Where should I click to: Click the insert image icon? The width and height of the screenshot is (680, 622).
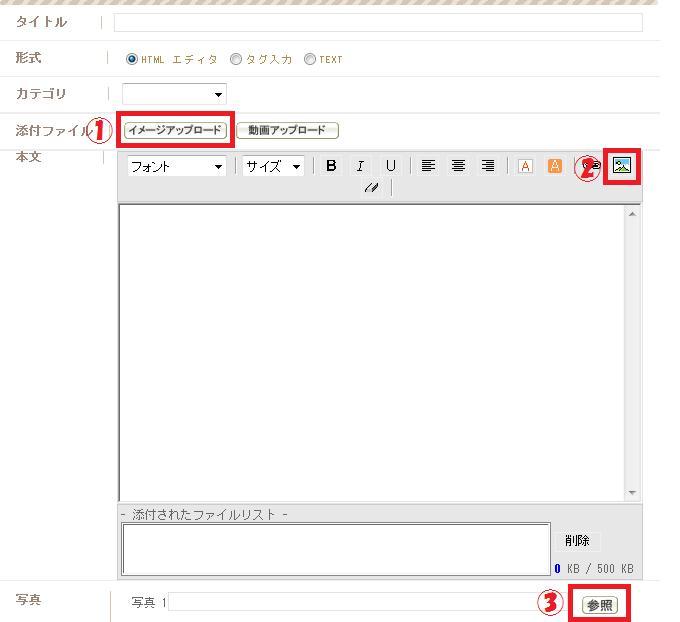tap(622, 166)
